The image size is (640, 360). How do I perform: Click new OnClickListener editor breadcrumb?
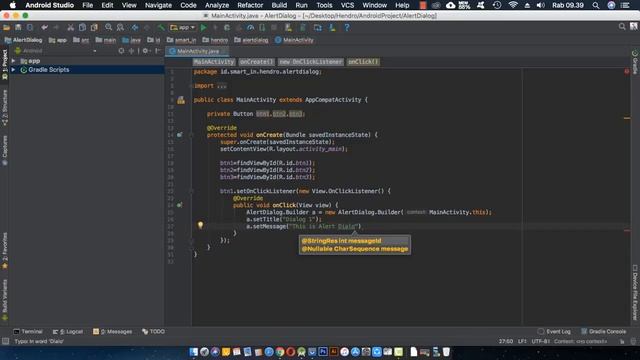click(x=311, y=62)
